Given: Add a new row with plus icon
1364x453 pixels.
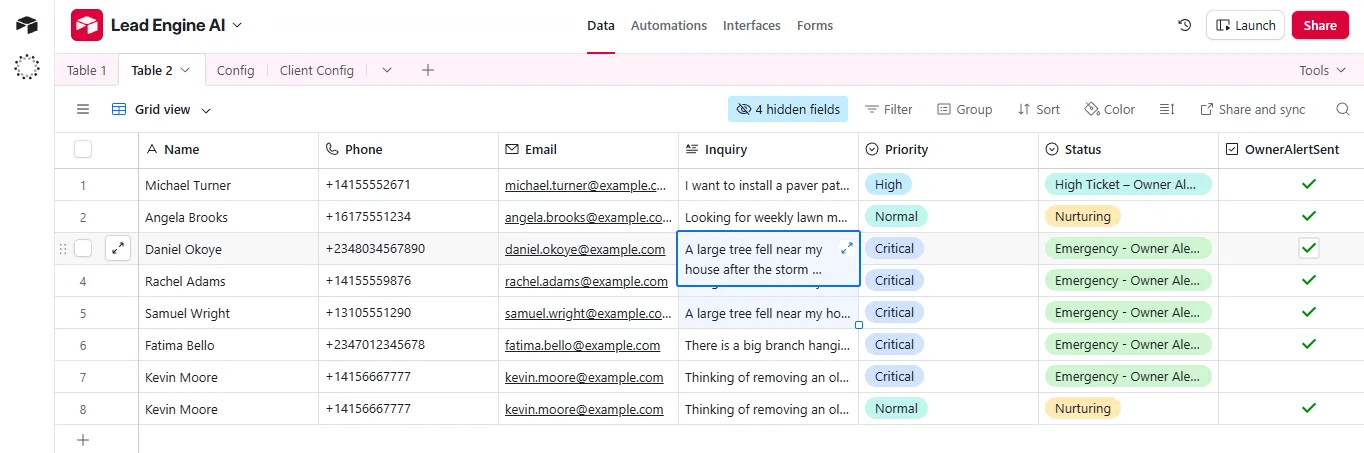Looking at the screenshot, I should tap(83, 439).
